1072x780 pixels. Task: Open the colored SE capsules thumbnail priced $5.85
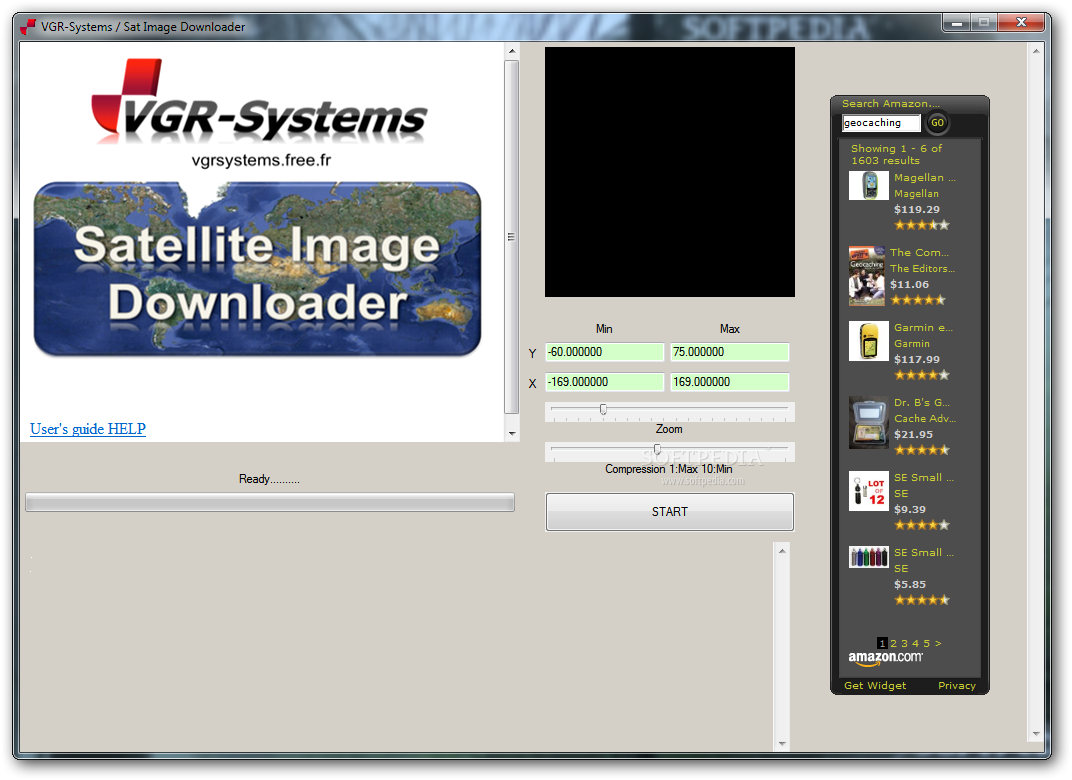[x=868, y=557]
